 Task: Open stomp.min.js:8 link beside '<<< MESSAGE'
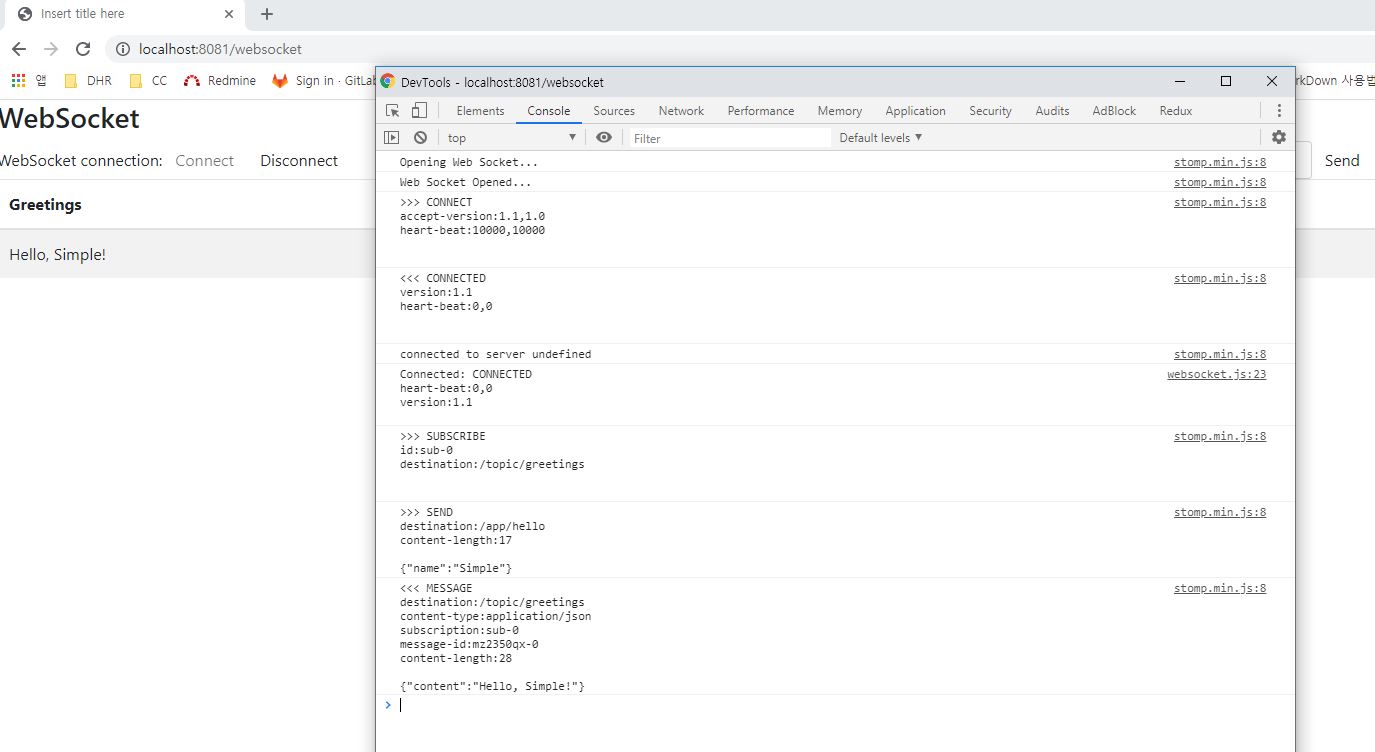pyautogui.click(x=1220, y=588)
